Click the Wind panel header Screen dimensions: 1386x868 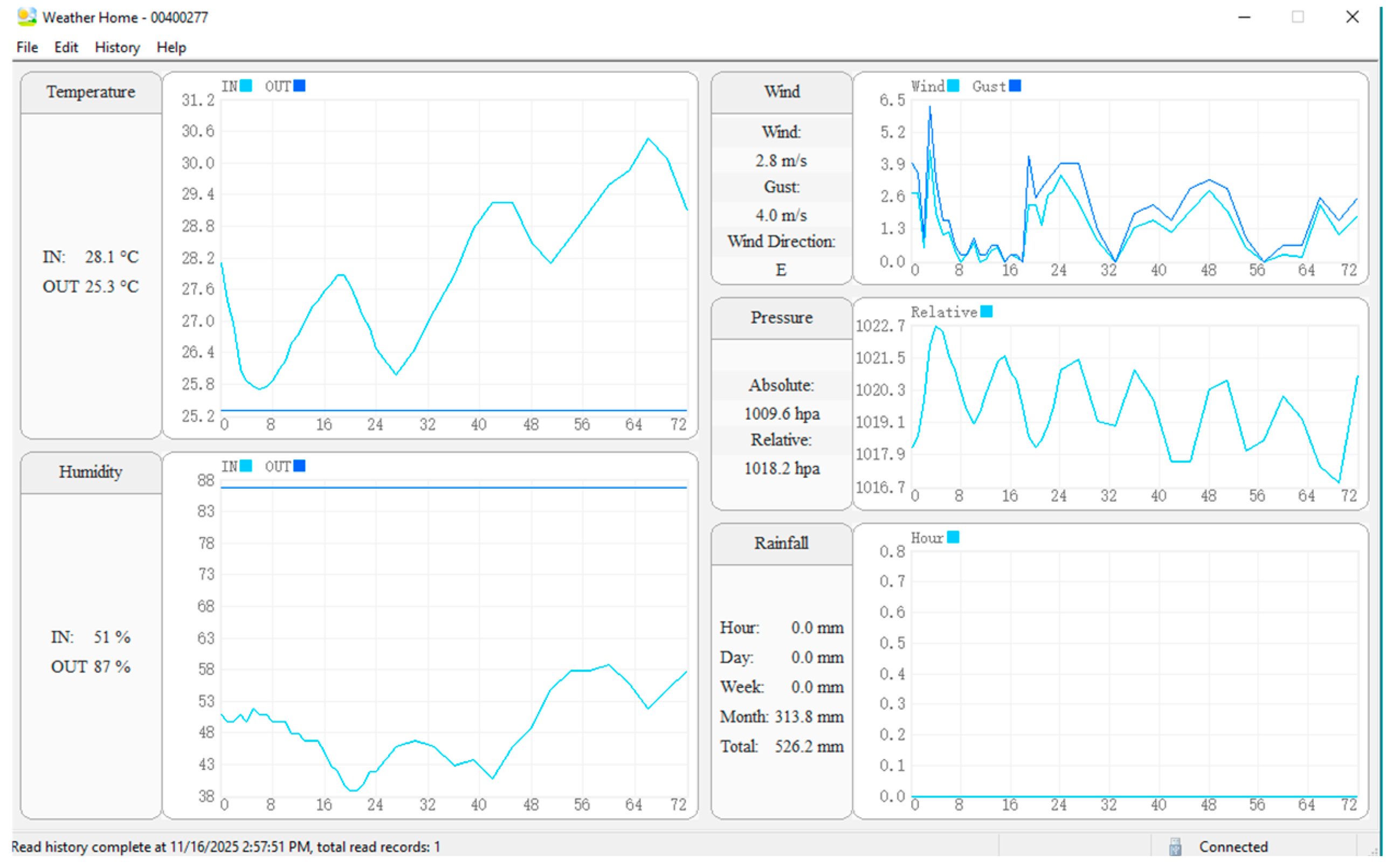click(781, 92)
